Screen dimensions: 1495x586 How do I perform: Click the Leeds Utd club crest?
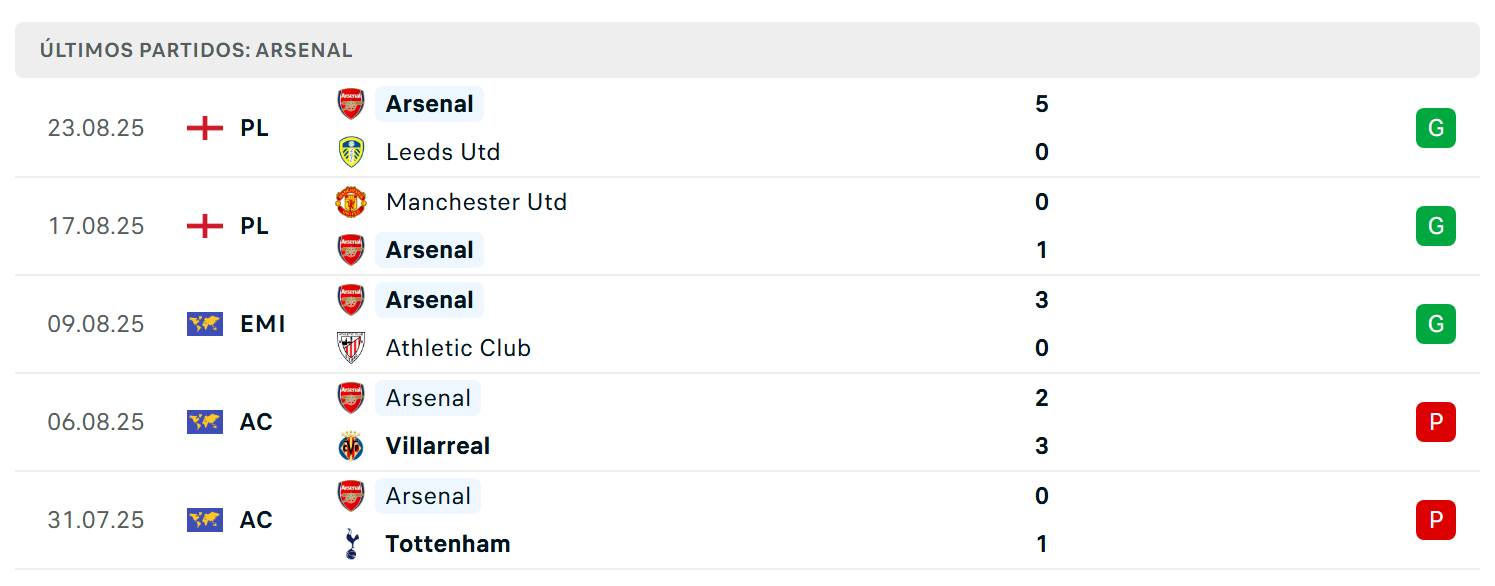[x=351, y=152]
